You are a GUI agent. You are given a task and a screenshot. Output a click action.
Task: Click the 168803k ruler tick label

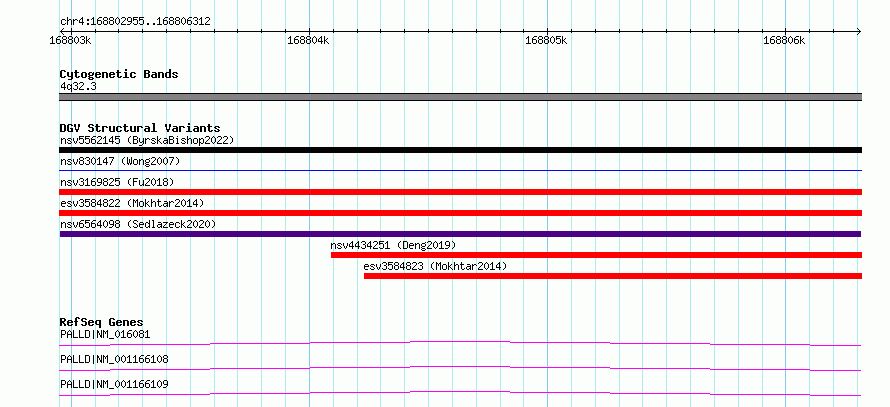pyautogui.click(x=70, y=40)
